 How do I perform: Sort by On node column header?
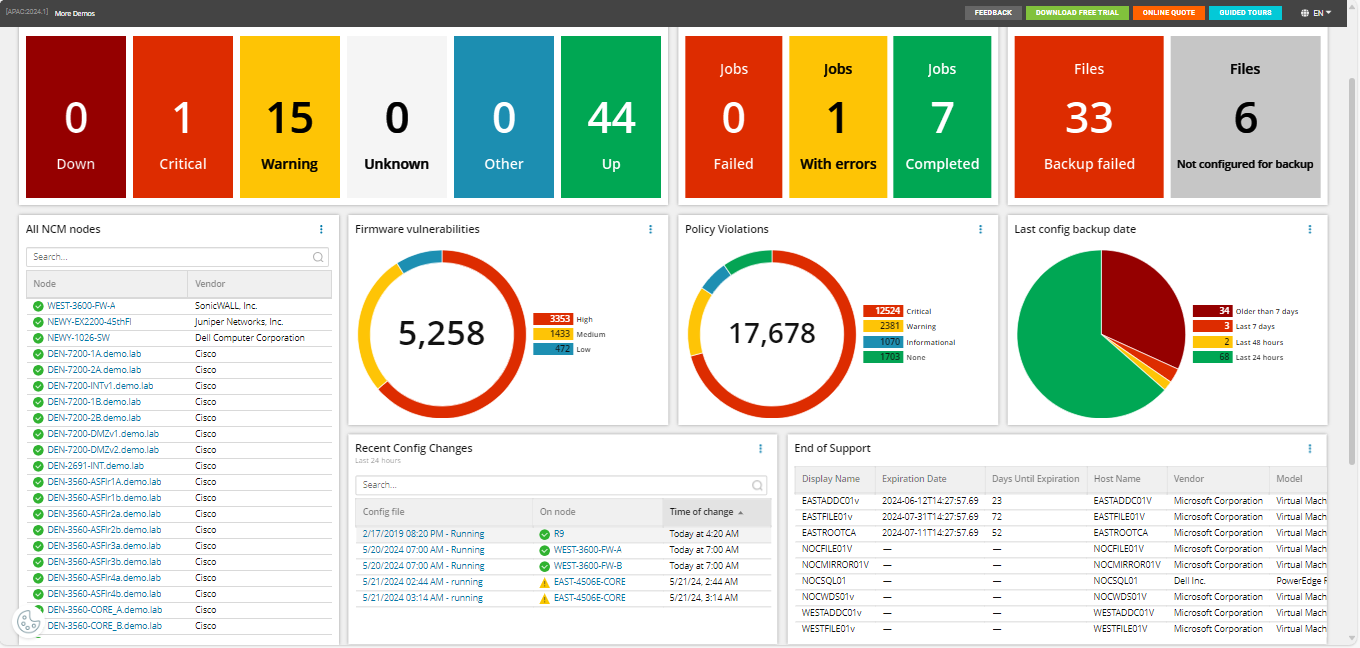[x=597, y=512]
